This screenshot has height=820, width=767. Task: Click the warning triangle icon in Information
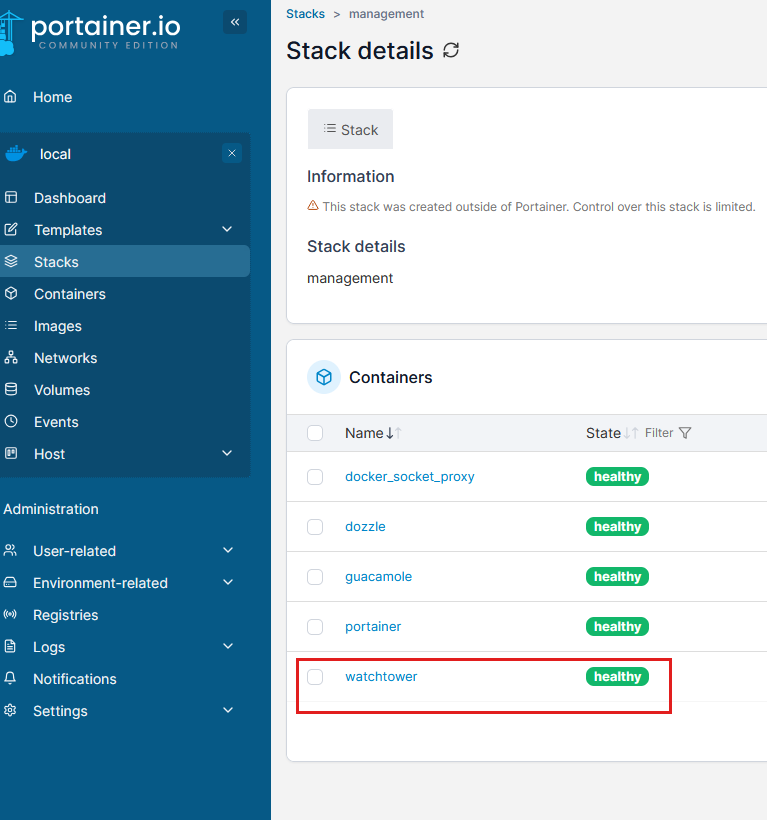point(313,206)
